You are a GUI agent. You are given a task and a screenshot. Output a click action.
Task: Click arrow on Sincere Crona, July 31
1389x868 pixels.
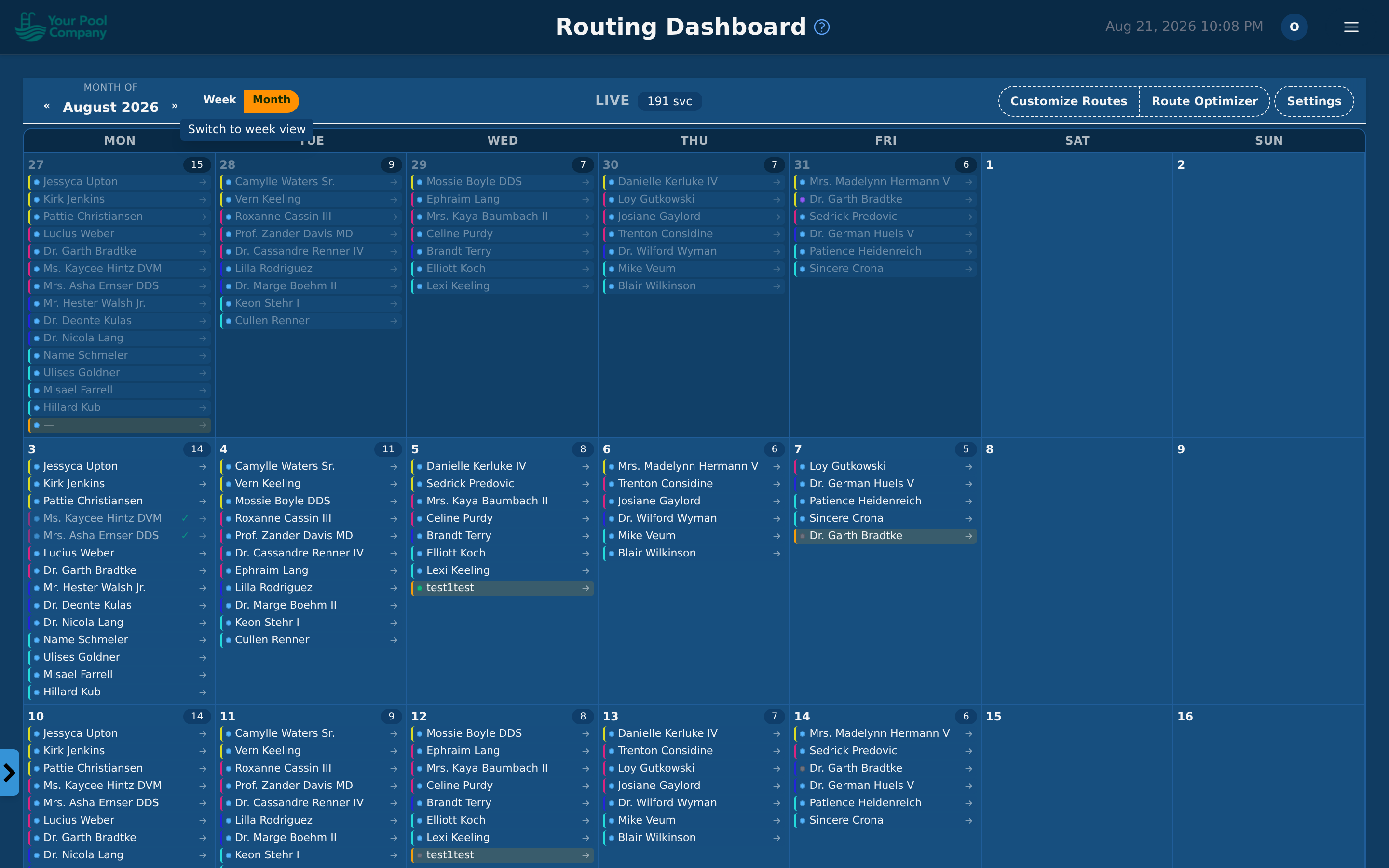point(968,269)
